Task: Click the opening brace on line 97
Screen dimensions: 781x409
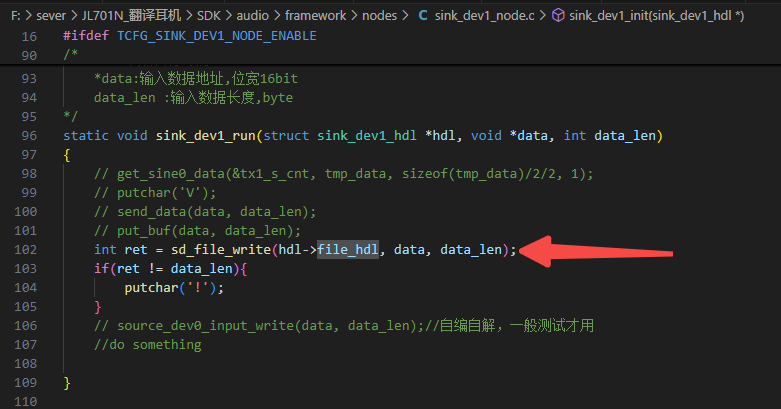Action: (x=67, y=155)
